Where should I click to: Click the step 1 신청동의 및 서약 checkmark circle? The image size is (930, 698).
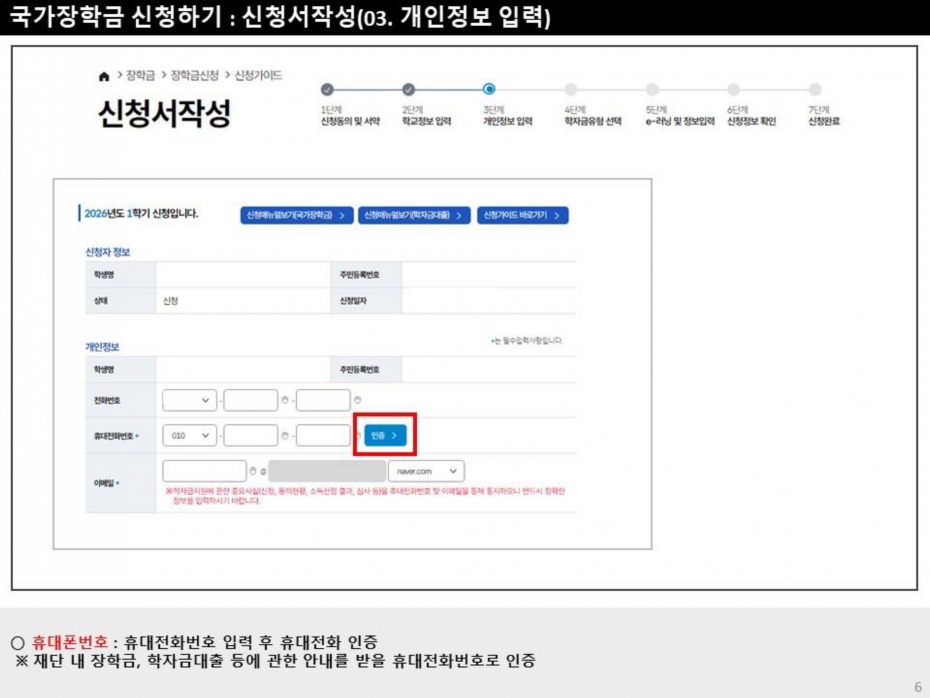pos(327,89)
